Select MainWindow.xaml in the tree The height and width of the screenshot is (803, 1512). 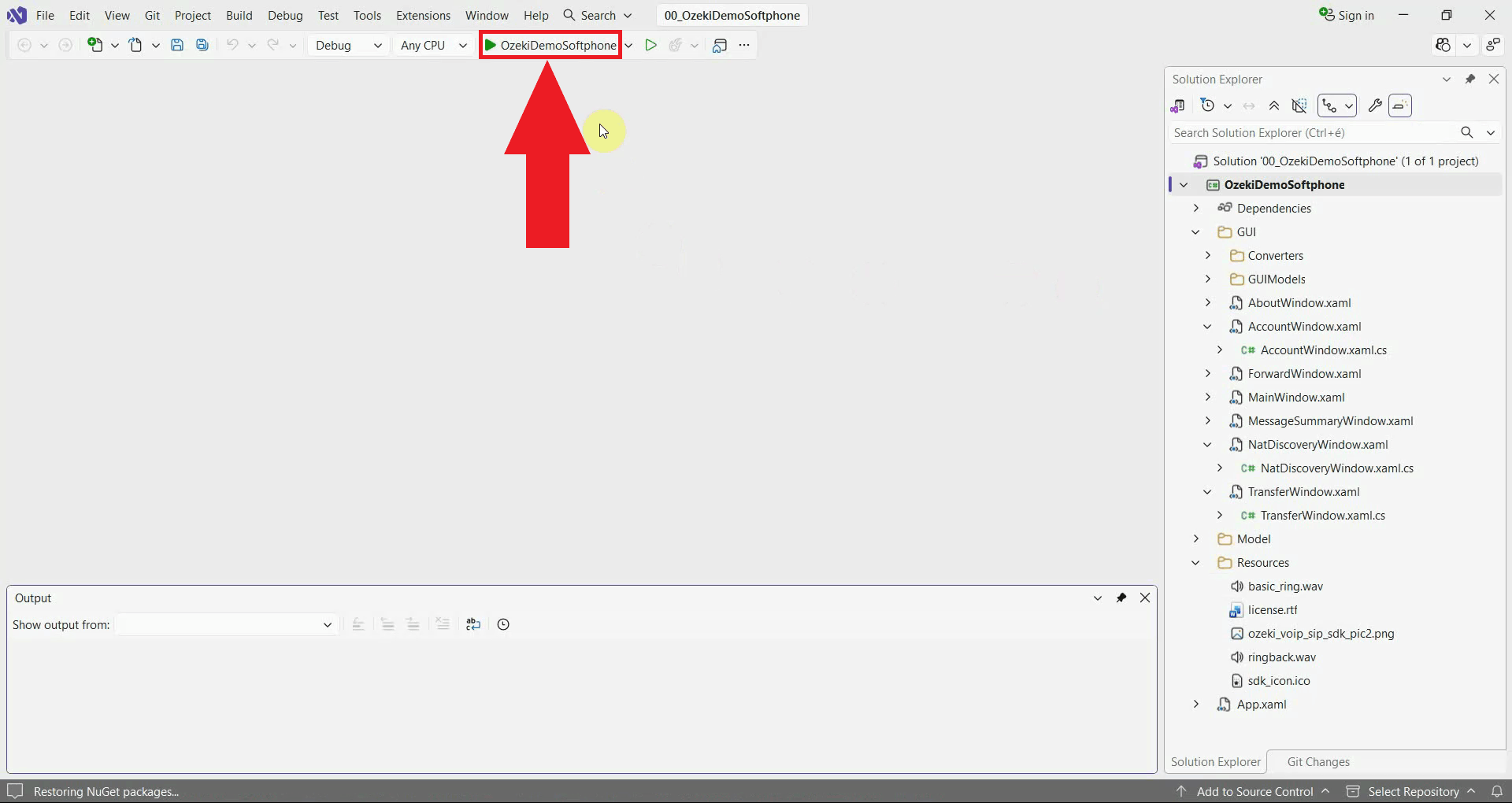1295,397
